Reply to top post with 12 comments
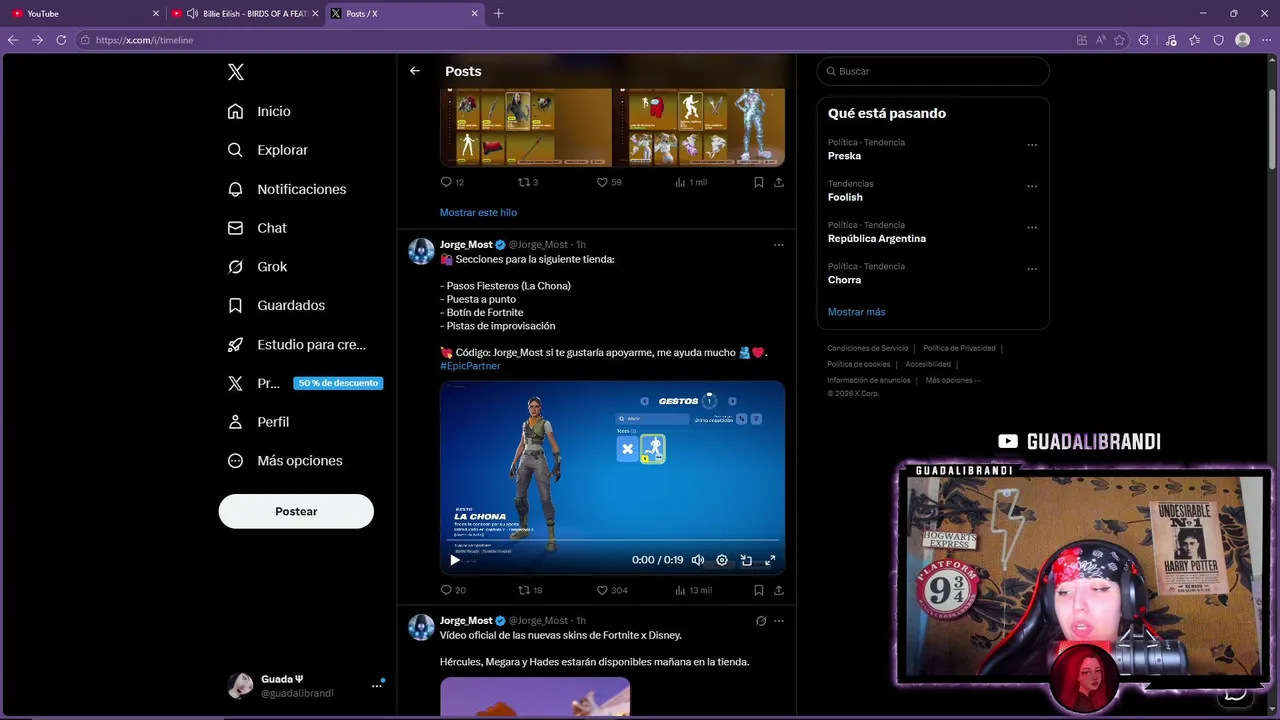1280x720 pixels. [x=452, y=182]
